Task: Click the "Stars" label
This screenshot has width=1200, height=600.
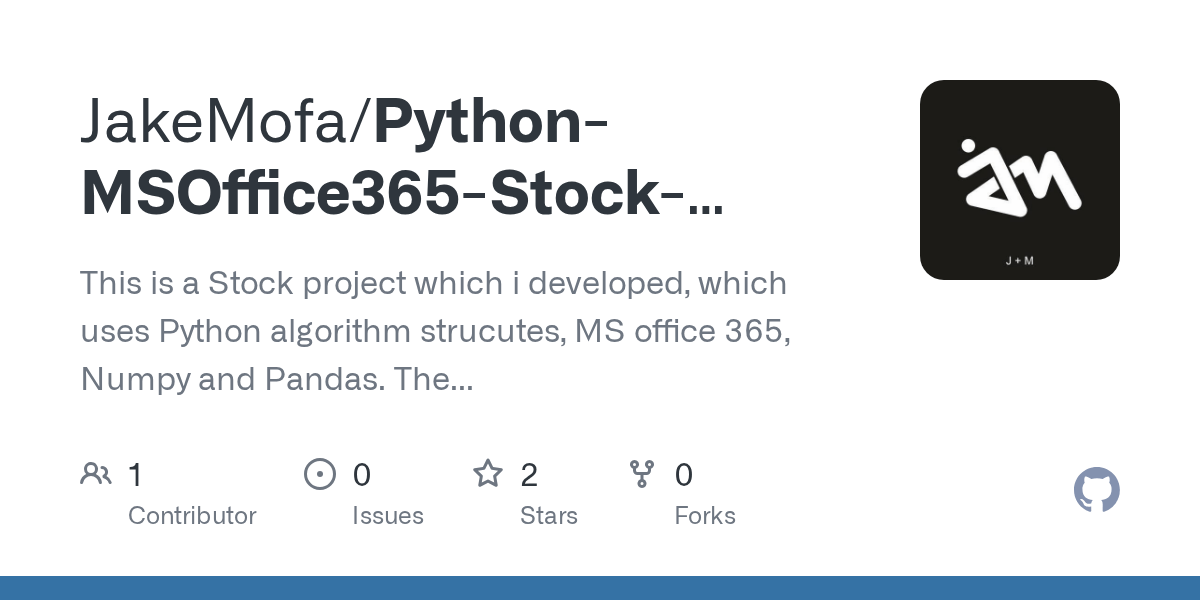Action: tap(549, 515)
